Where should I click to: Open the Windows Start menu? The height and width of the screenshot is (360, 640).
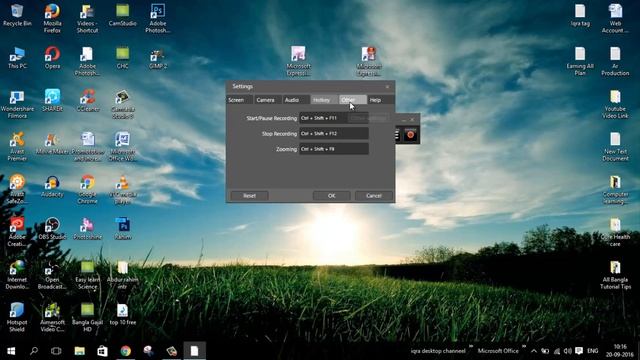[x=11, y=351]
